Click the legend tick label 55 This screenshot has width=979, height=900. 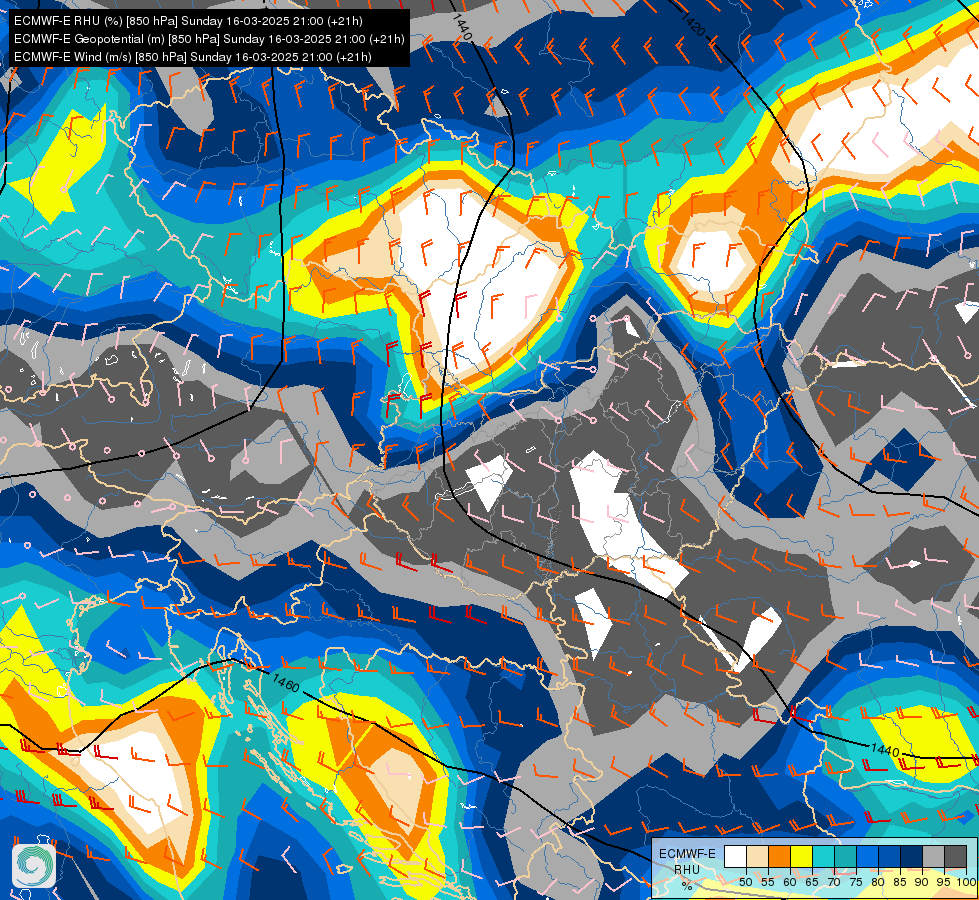(x=767, y=882)
